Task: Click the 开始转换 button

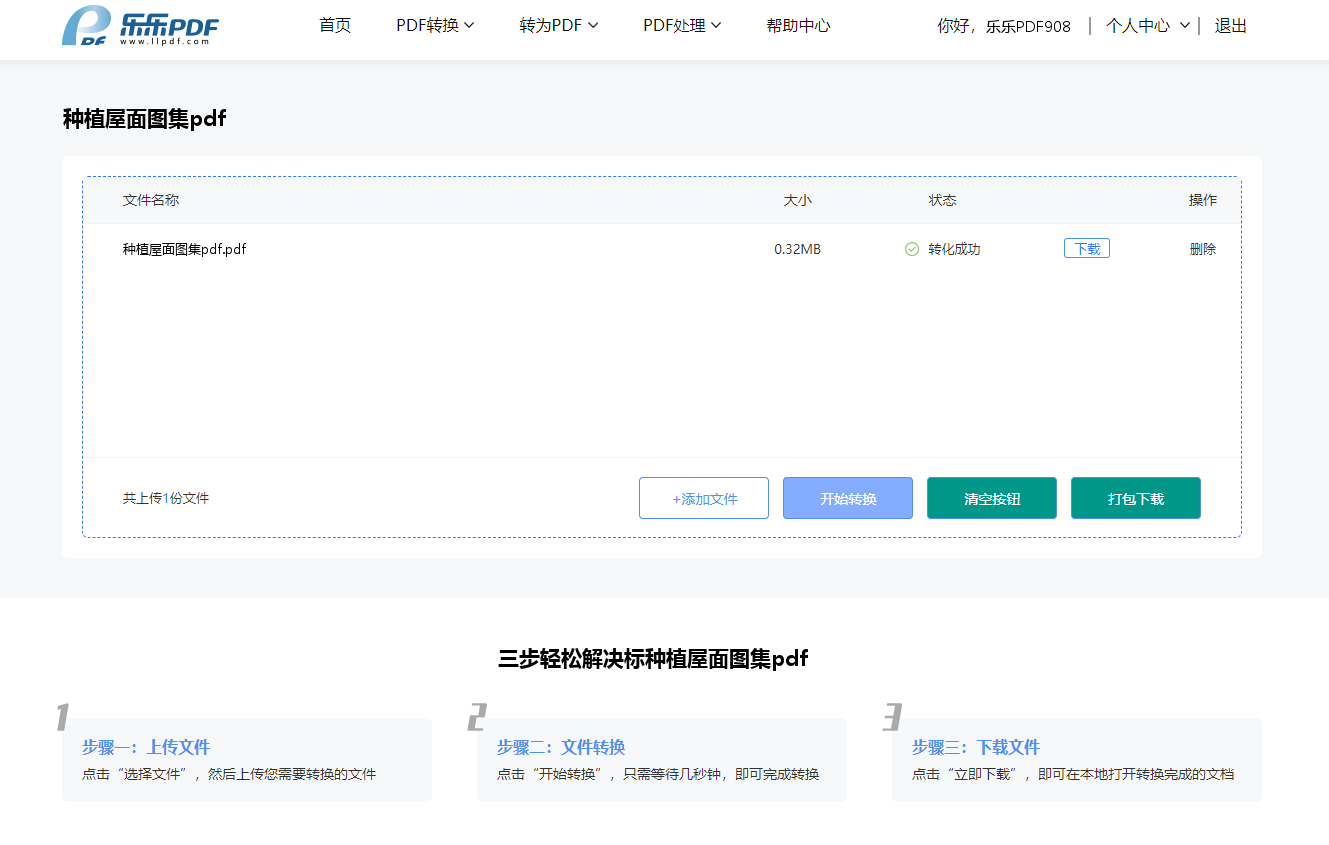Action: [x=848, y=498]
